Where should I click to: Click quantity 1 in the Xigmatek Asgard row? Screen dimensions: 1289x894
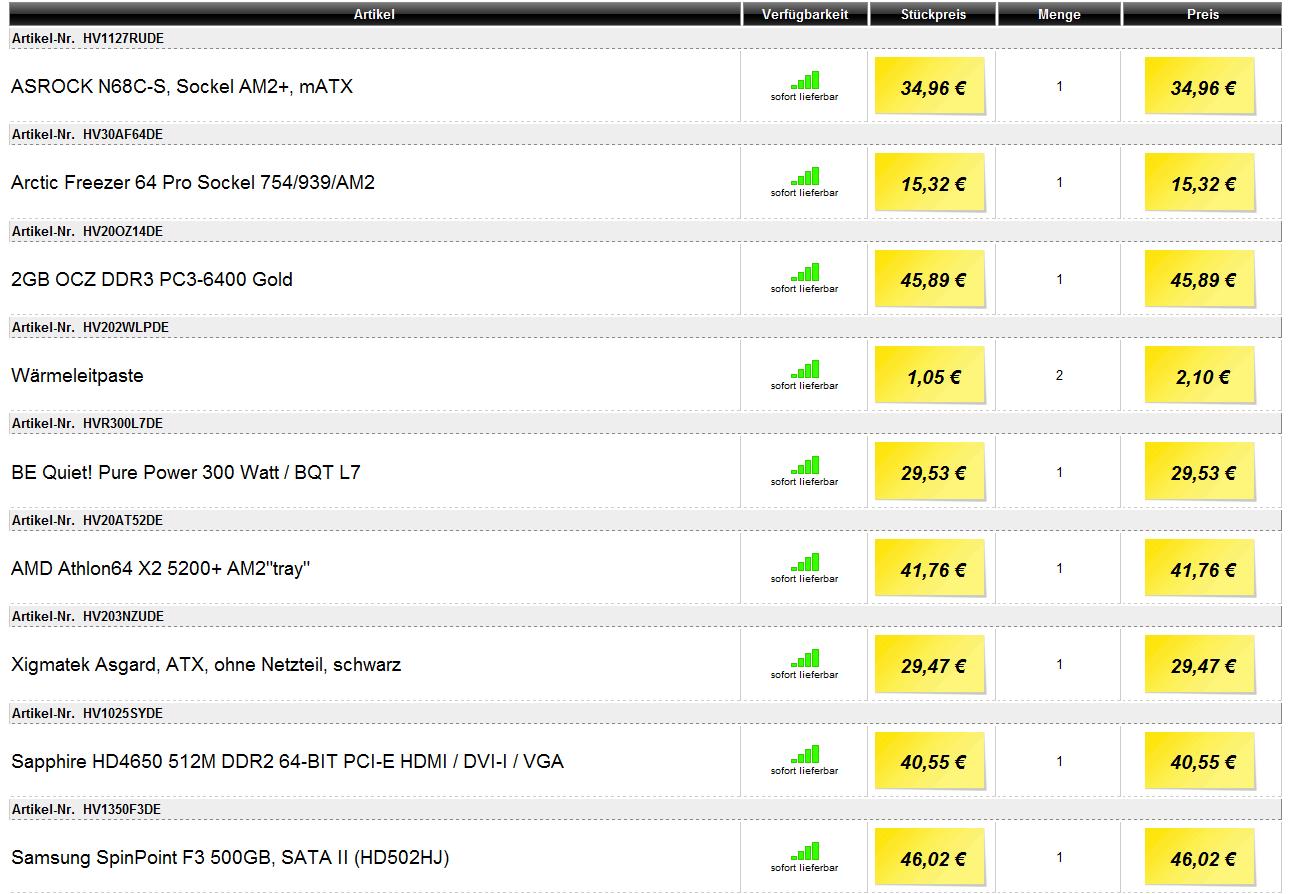click(1059, 664)
